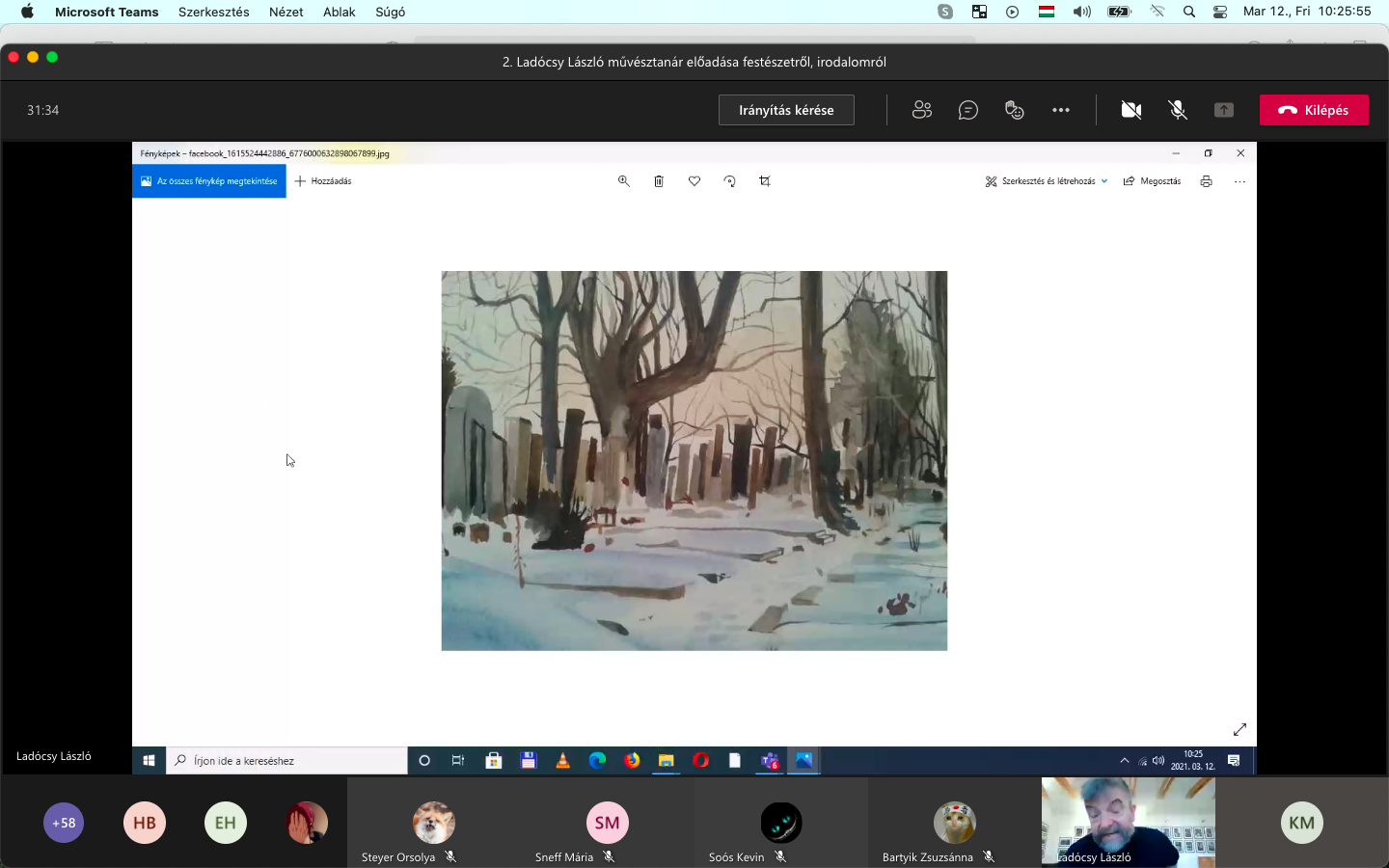Image resolution: width=1389 pixels, height=868 pixels.
Task: Click Megosztás share button in Photos
Action: coord(1152,181)
